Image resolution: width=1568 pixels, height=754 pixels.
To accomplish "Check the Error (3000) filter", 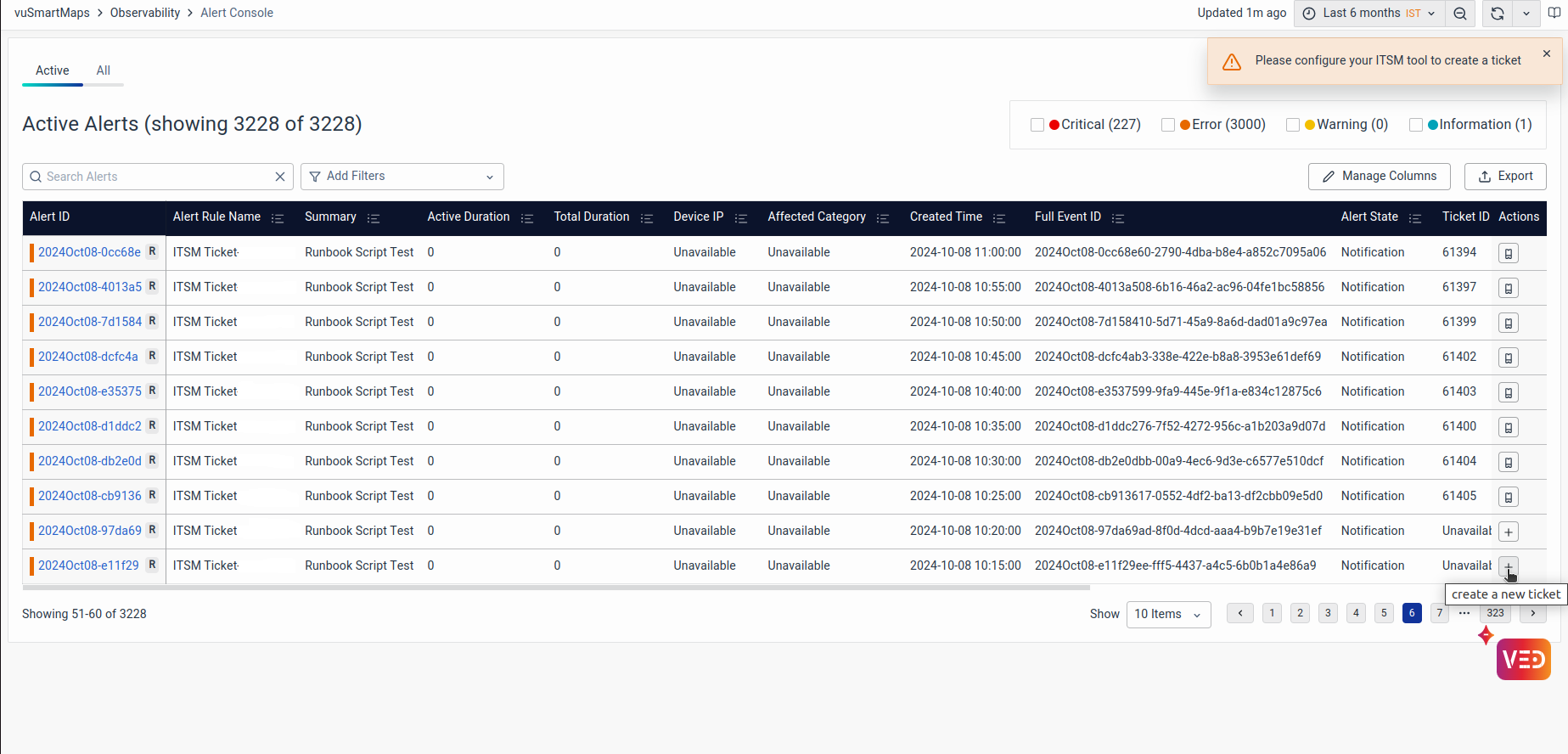I will click(x=1167, y=125).
